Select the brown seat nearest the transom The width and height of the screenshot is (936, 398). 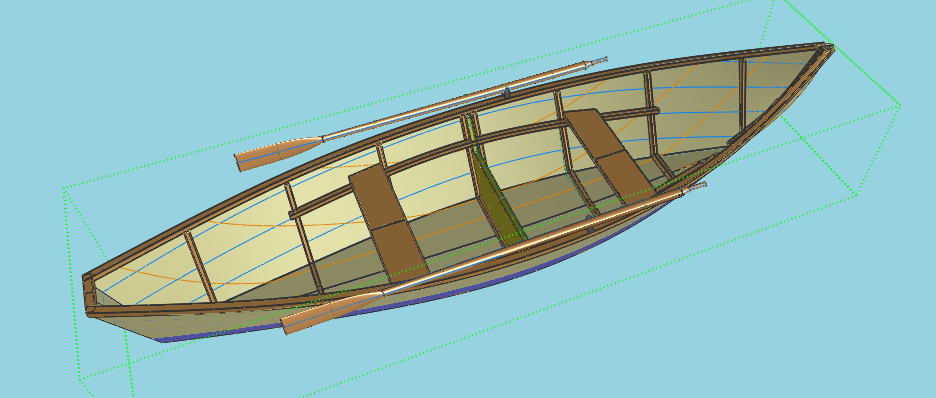click(x=389, y=226)
